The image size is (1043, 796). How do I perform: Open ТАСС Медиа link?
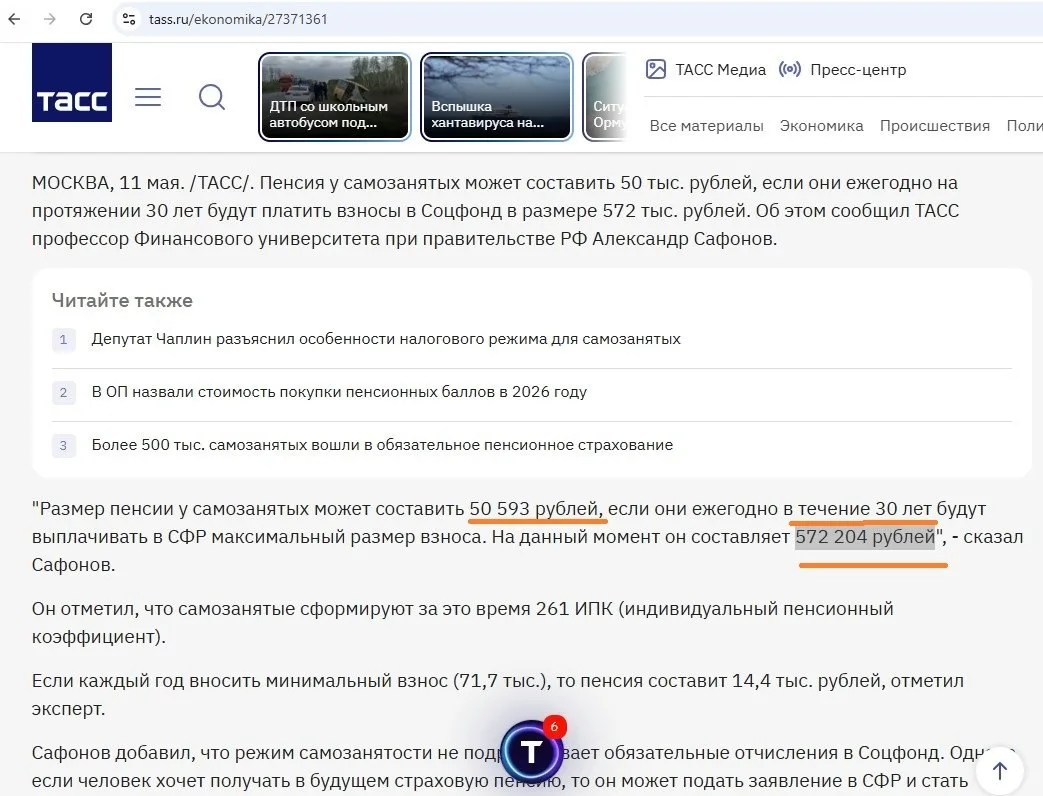[720, 70]
